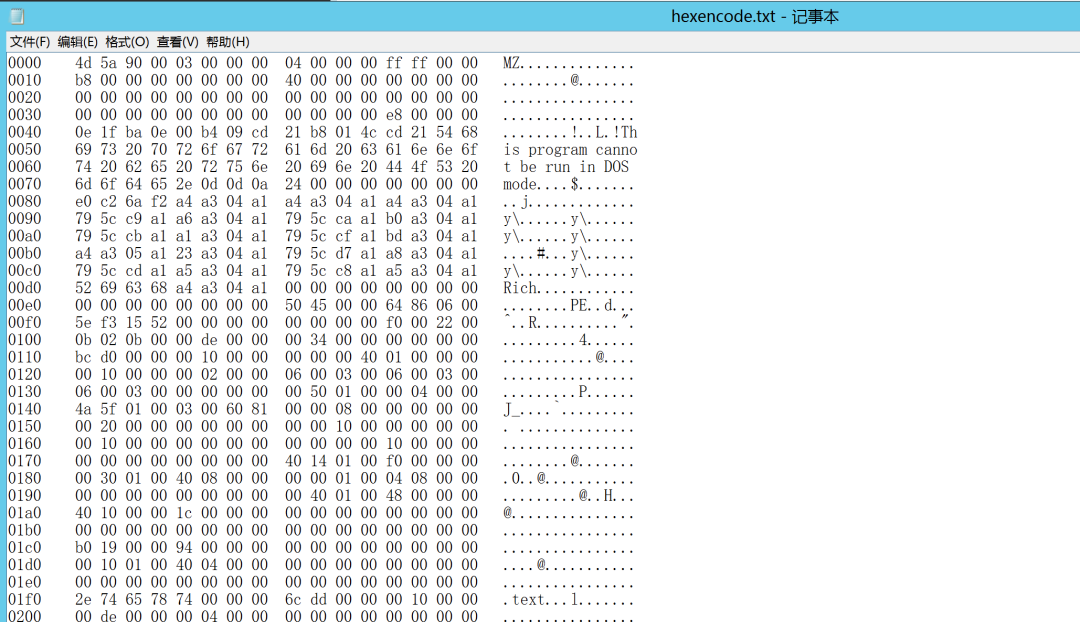The height and width of the screenshot is (622, 1080).
Task: Click 't be run in DOS' ASCII text
Action: click(x=566, y=167)
